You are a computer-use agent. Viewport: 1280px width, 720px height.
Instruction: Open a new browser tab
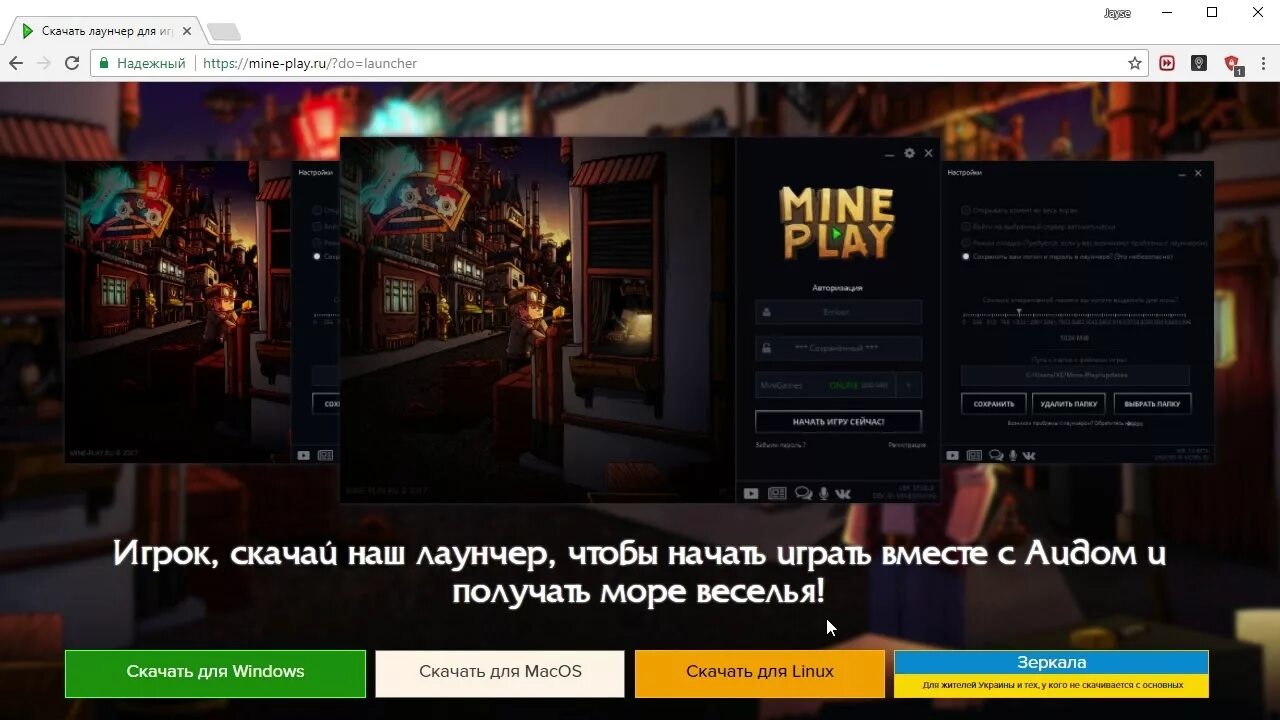click(x=222, y=32)
